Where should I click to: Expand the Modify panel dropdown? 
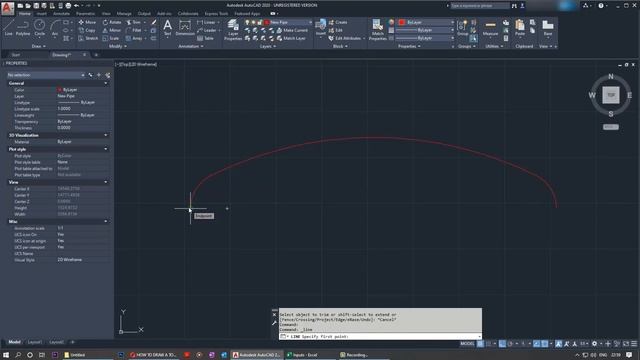118,47
